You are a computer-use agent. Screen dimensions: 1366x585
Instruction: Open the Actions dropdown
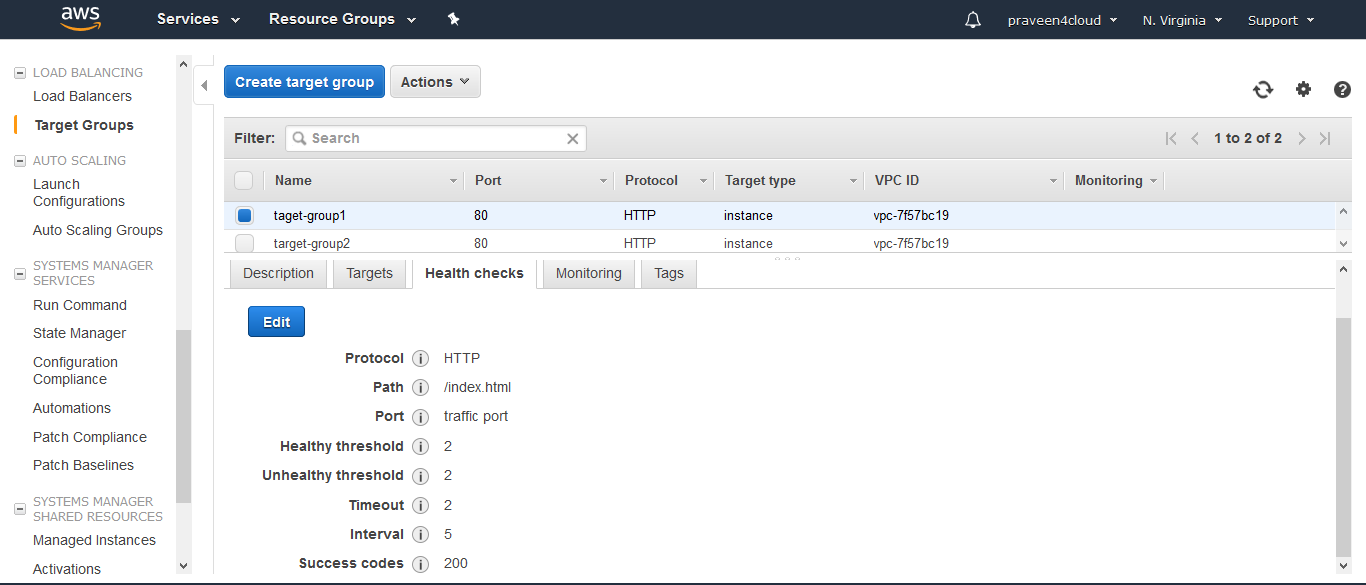435,81
